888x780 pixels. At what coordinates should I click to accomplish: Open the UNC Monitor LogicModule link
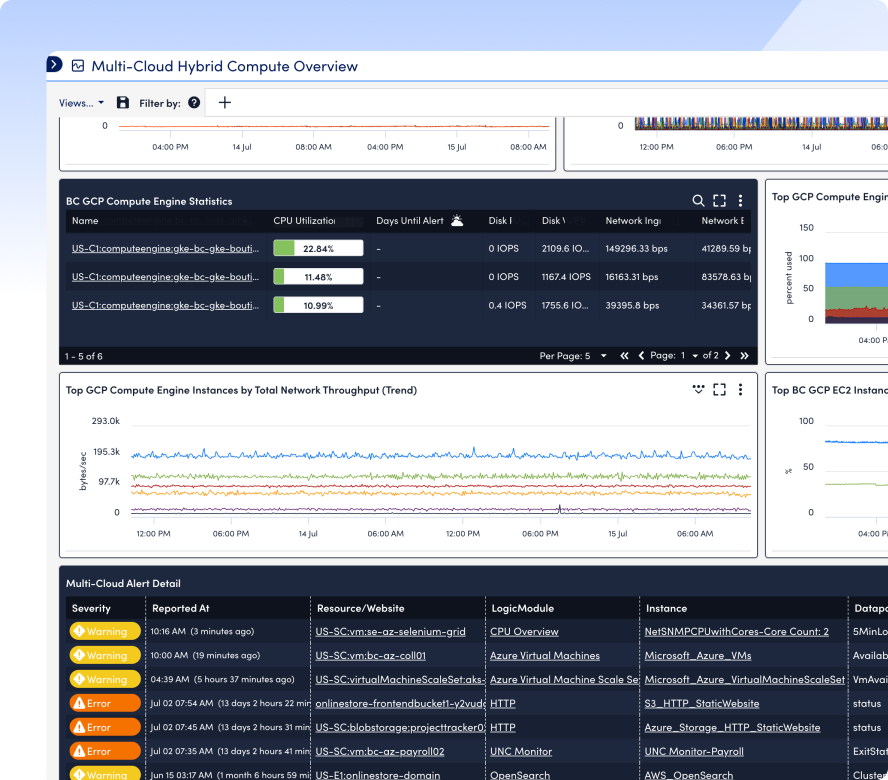(x=521, y=752)
